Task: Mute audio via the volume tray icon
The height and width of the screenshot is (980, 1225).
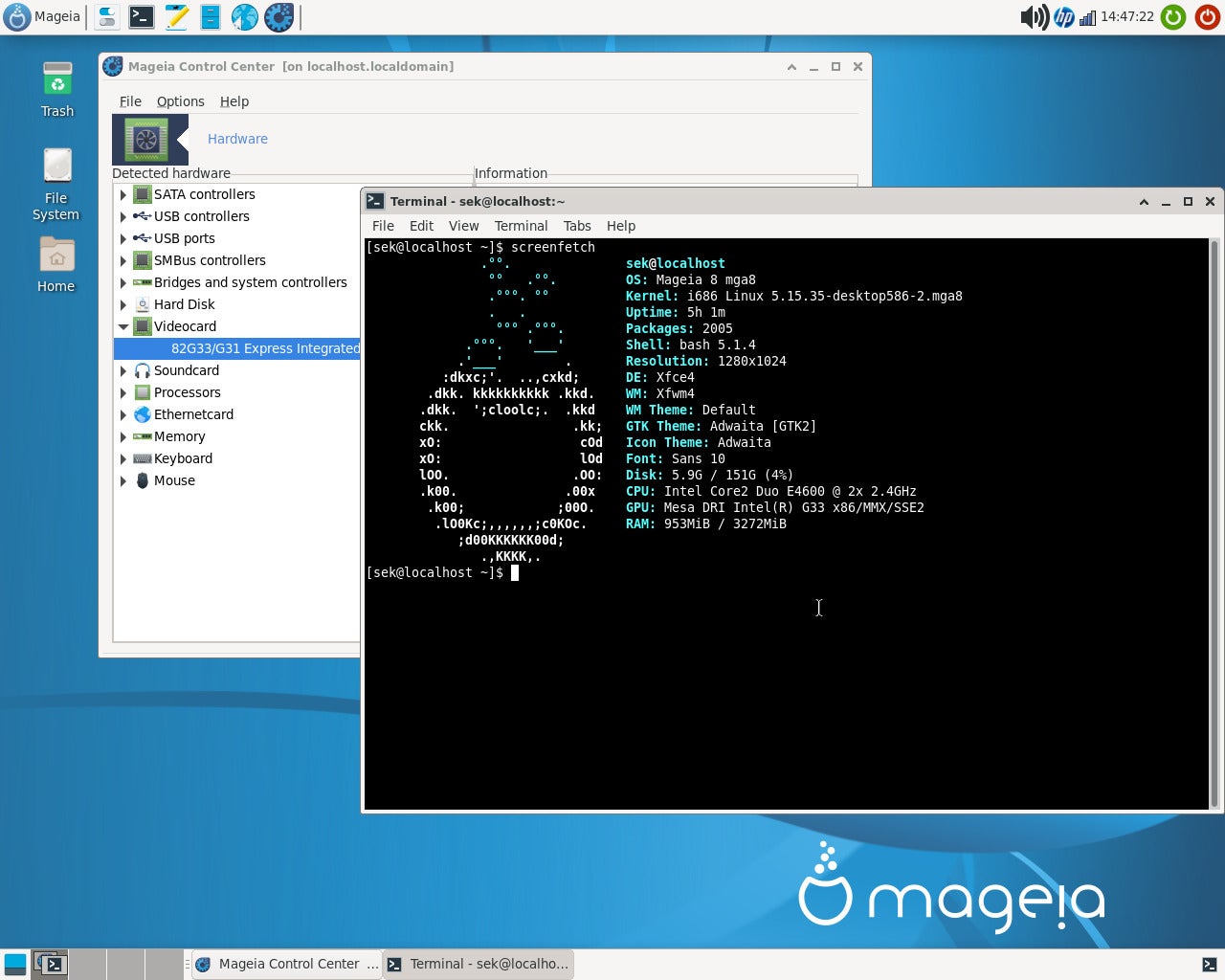Action: [x=1033, y=17]
